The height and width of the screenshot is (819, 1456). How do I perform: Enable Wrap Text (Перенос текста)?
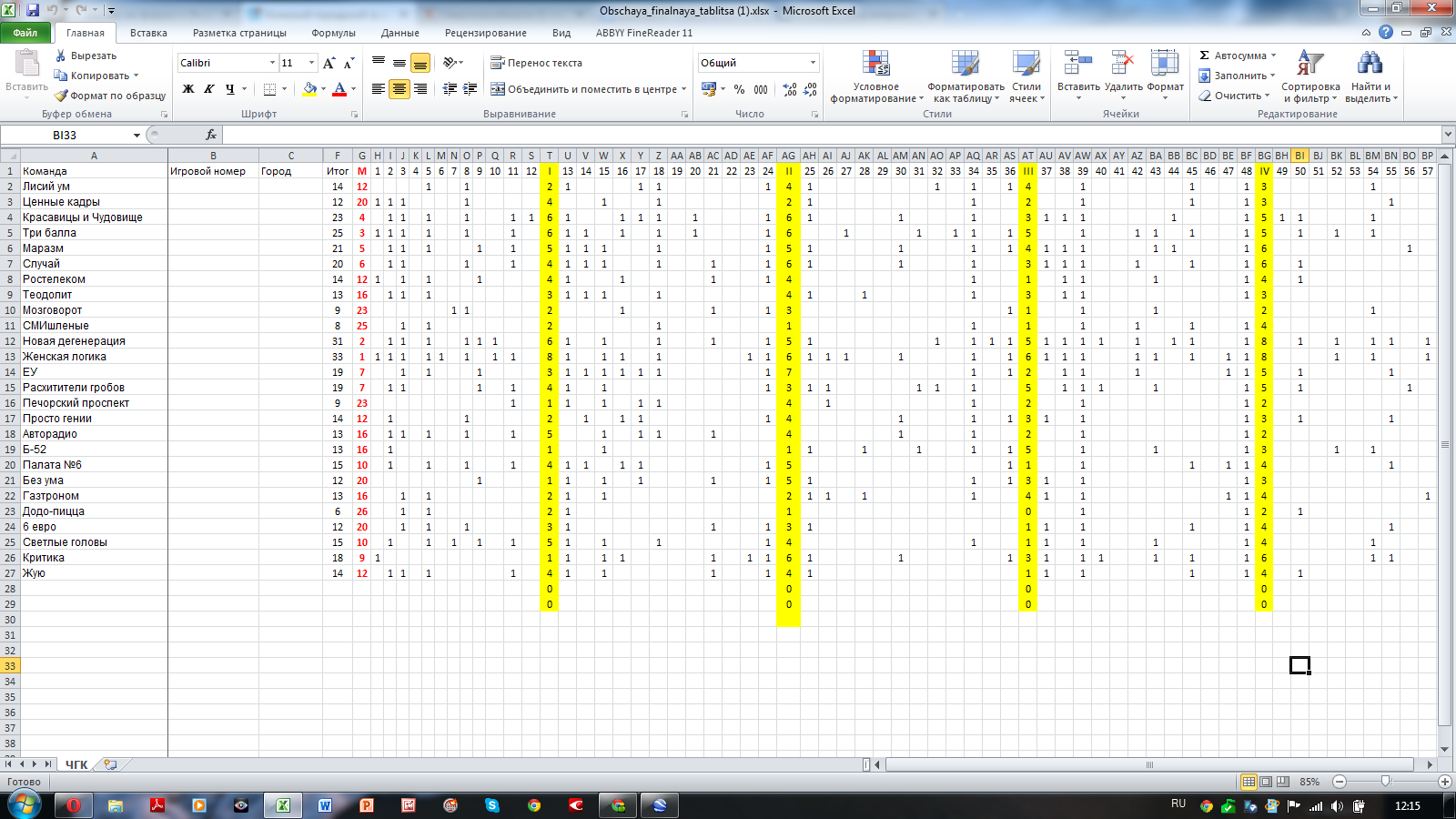pos(536,63)
